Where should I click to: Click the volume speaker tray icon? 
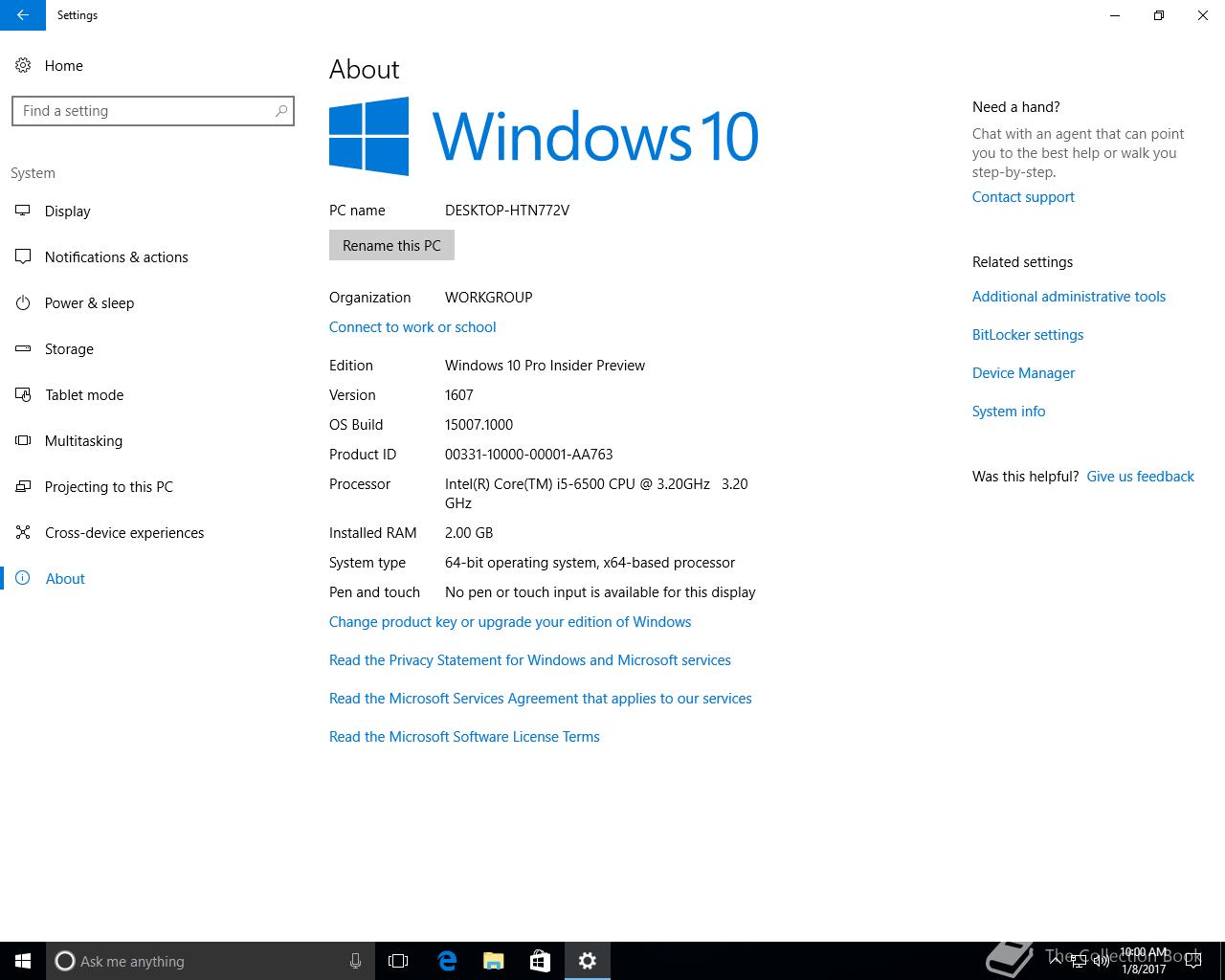pyautogui.click(x=1101, y=961)
